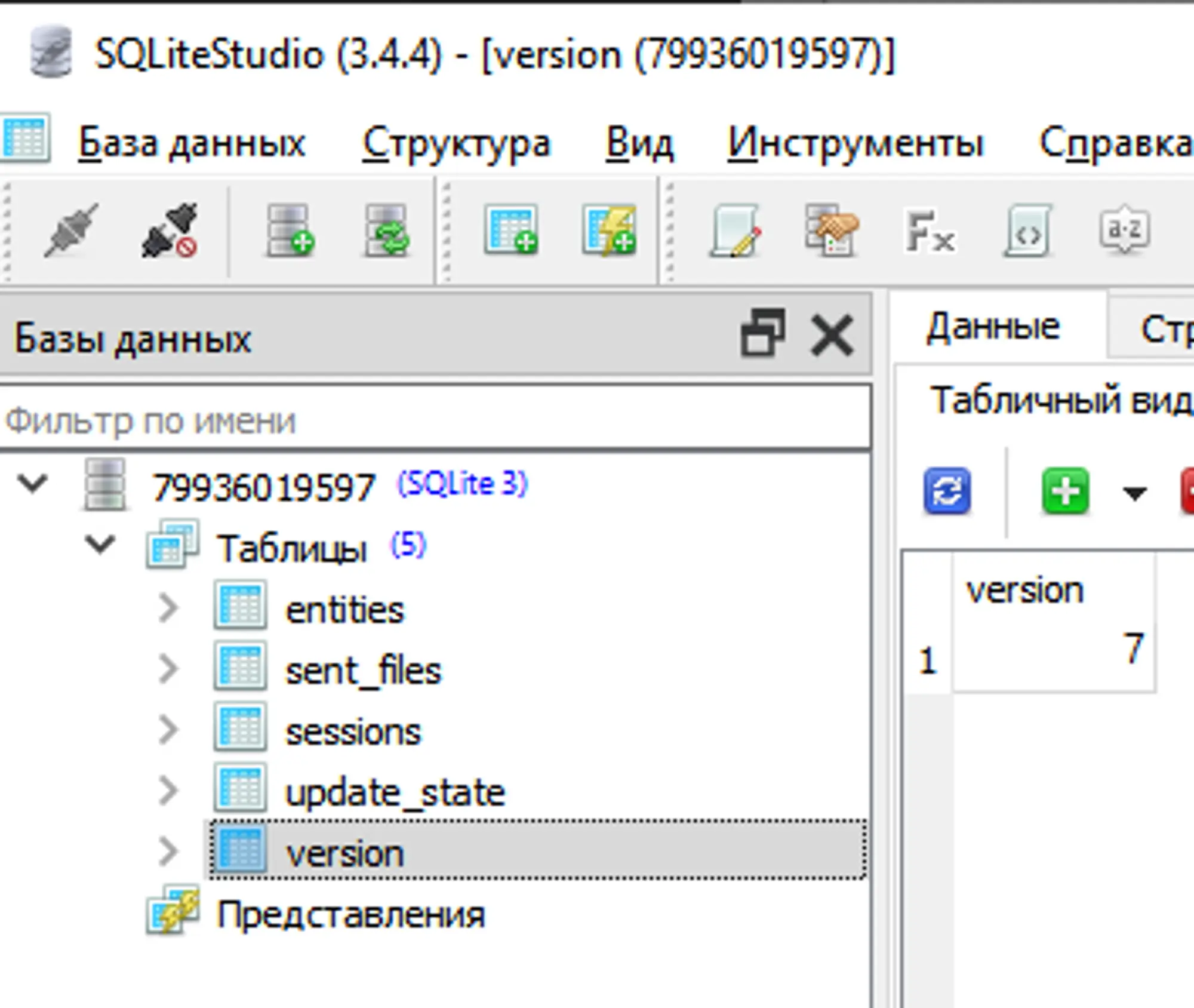Click the Create view lightning icon

point(610,231)
